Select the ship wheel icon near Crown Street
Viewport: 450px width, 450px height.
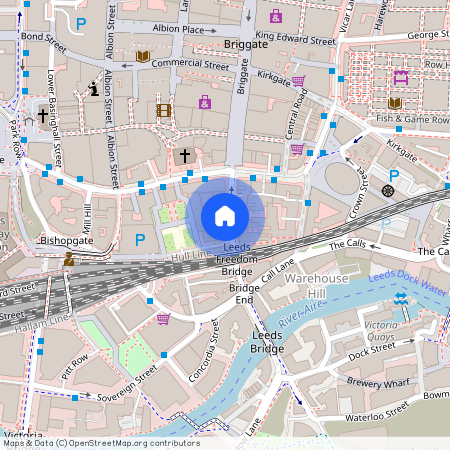388,191
